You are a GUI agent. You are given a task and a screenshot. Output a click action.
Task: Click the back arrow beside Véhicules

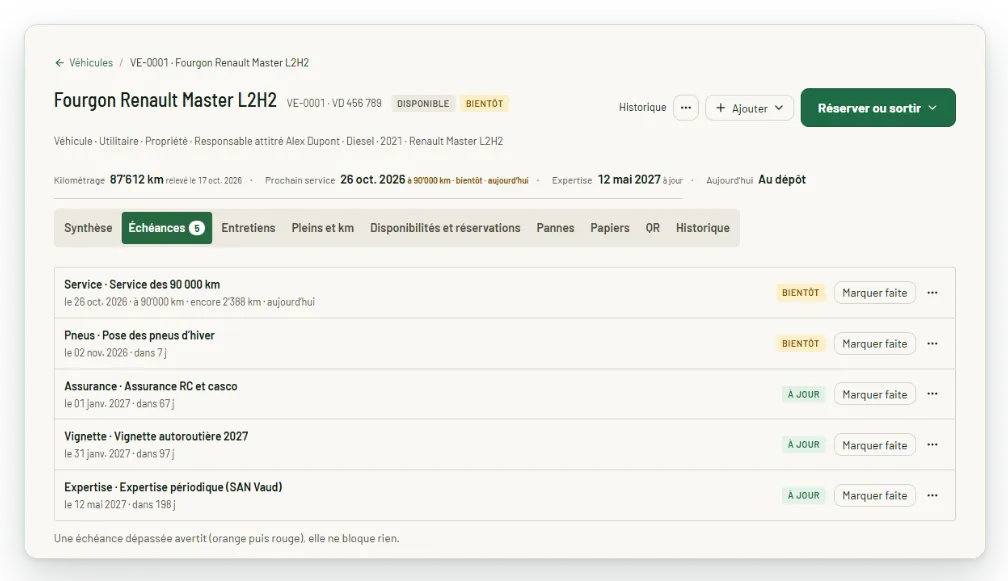pyautogui.click(x=59, y=63)
